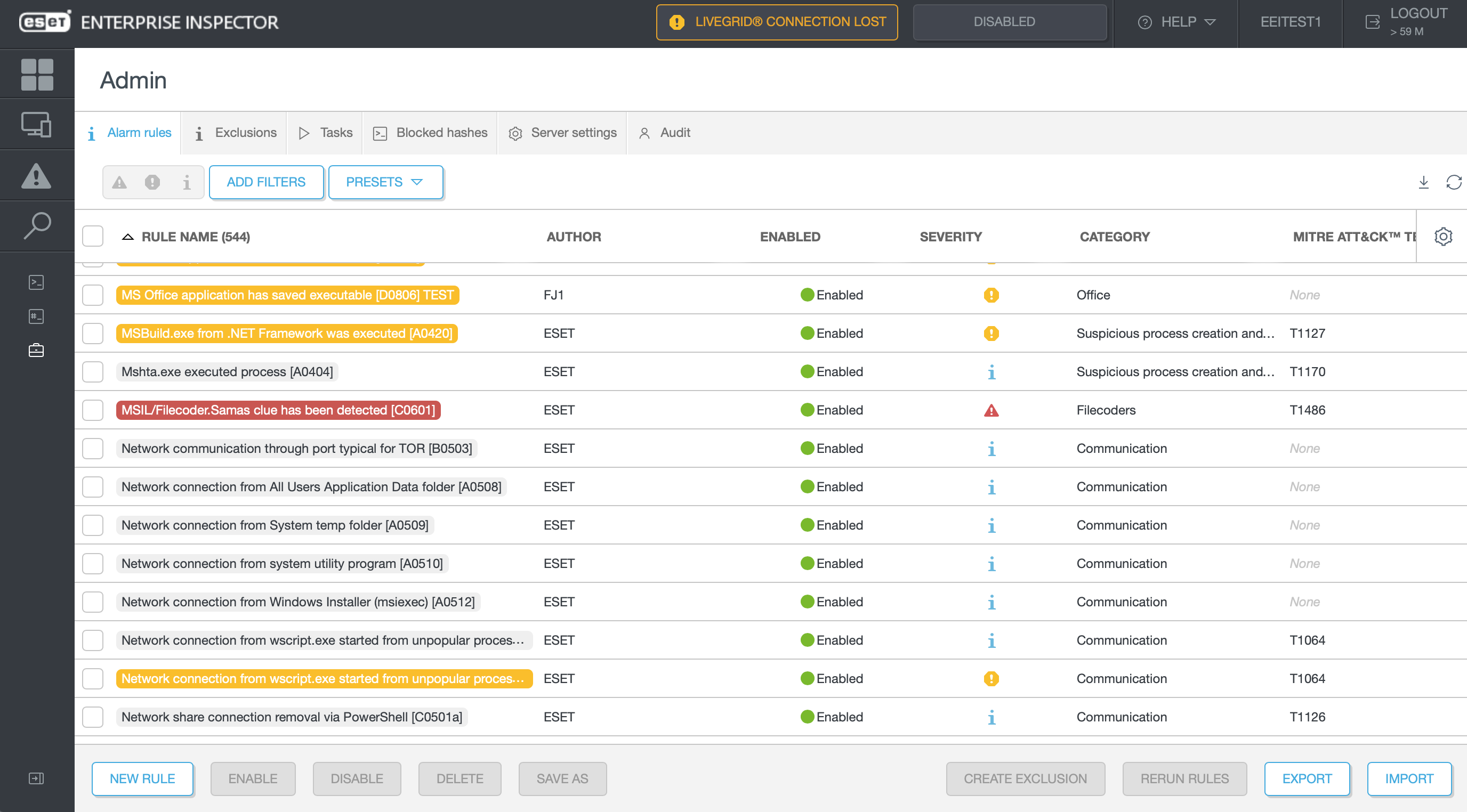
Task: Filter by threat severity triangle icon
Action: [119, 182]
